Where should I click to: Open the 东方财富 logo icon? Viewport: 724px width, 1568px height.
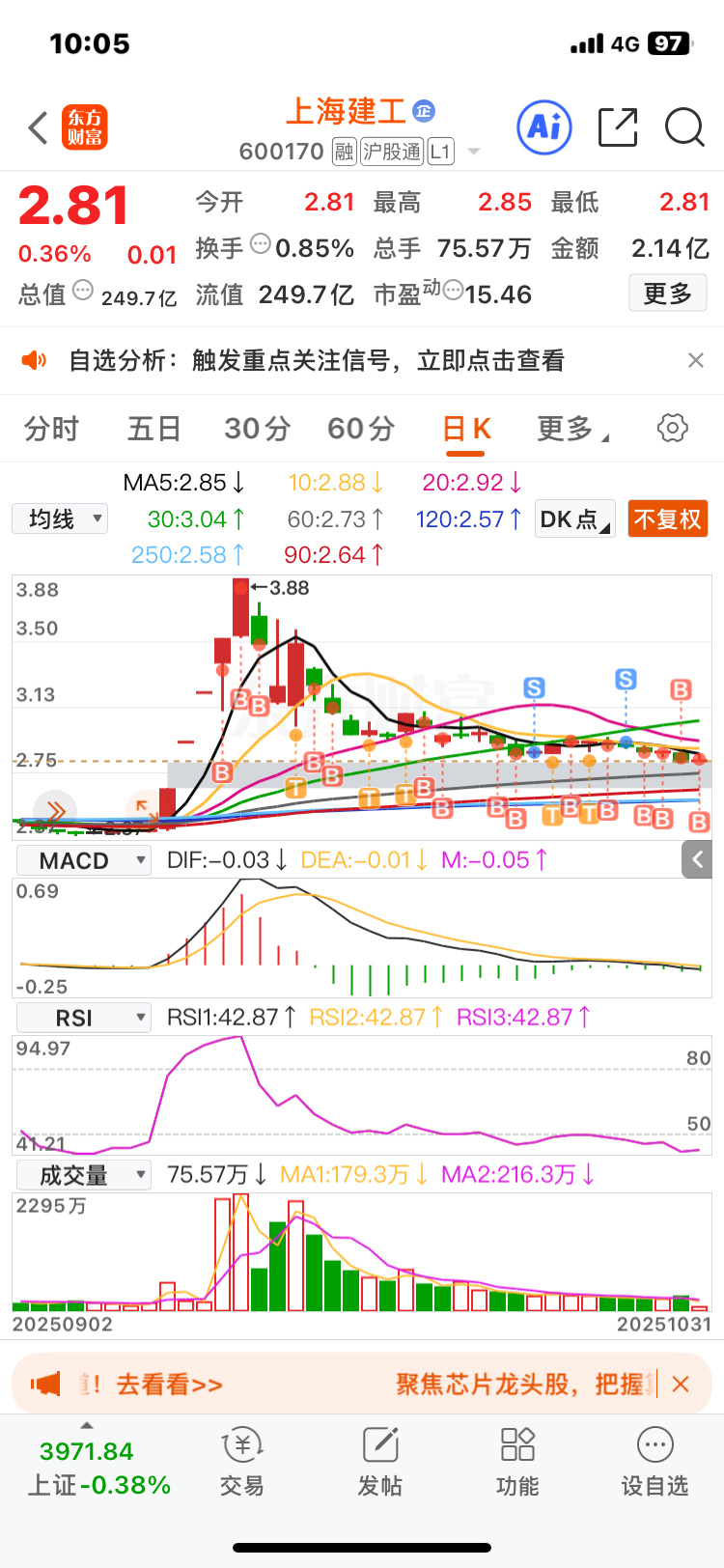click(85, 127)
